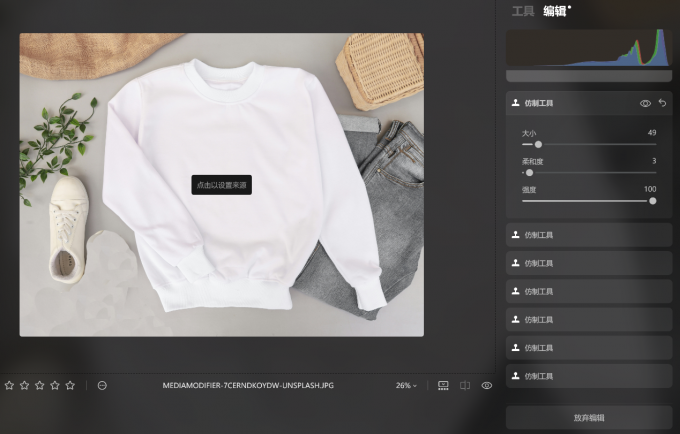Set rating with the third star
Viewport: 680px width, 434px height.
[x=40, y=385]
